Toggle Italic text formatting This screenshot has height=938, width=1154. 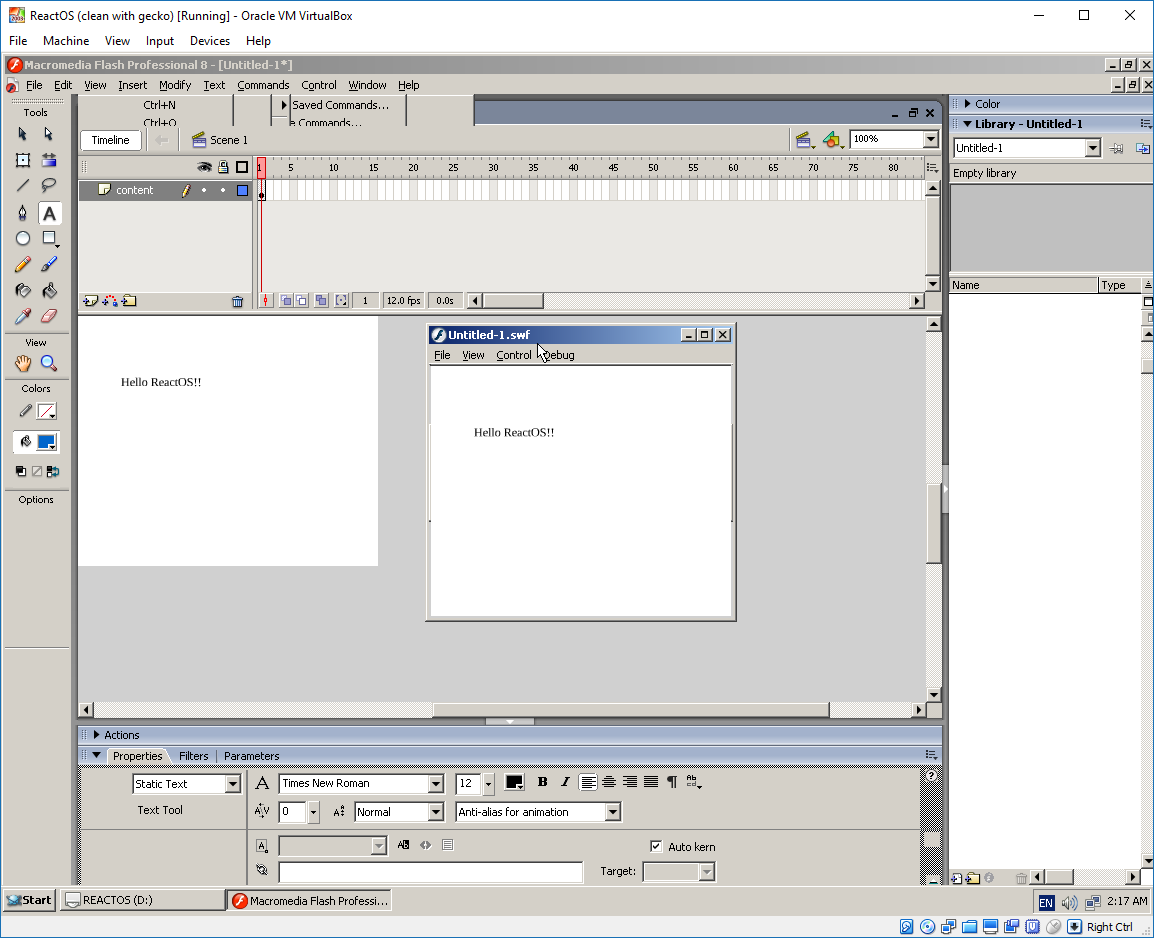click(x=564, y=782)
